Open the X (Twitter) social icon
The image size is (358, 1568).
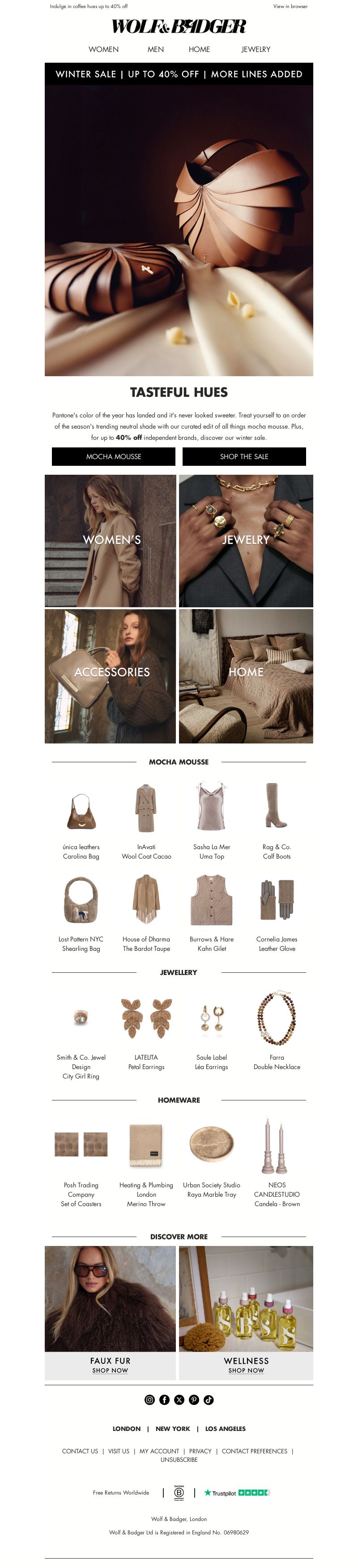[179, 1400]
